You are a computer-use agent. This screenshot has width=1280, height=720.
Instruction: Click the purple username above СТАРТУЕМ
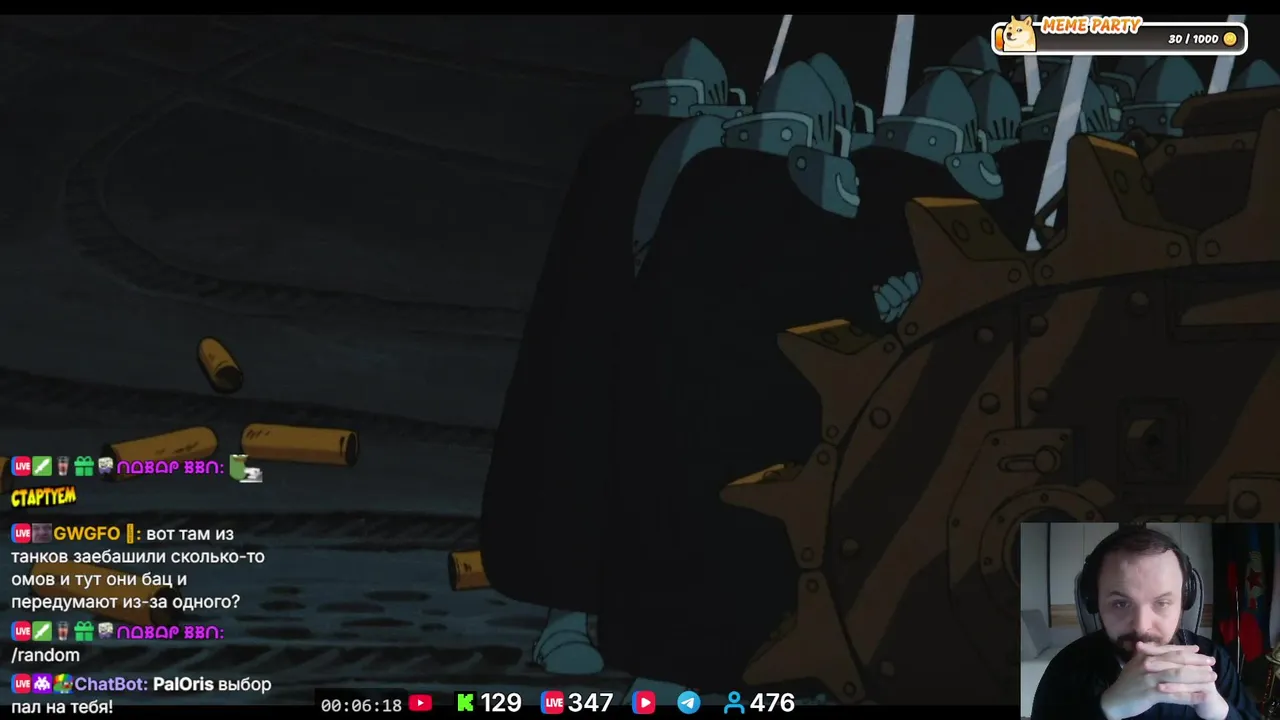[169, 467]
